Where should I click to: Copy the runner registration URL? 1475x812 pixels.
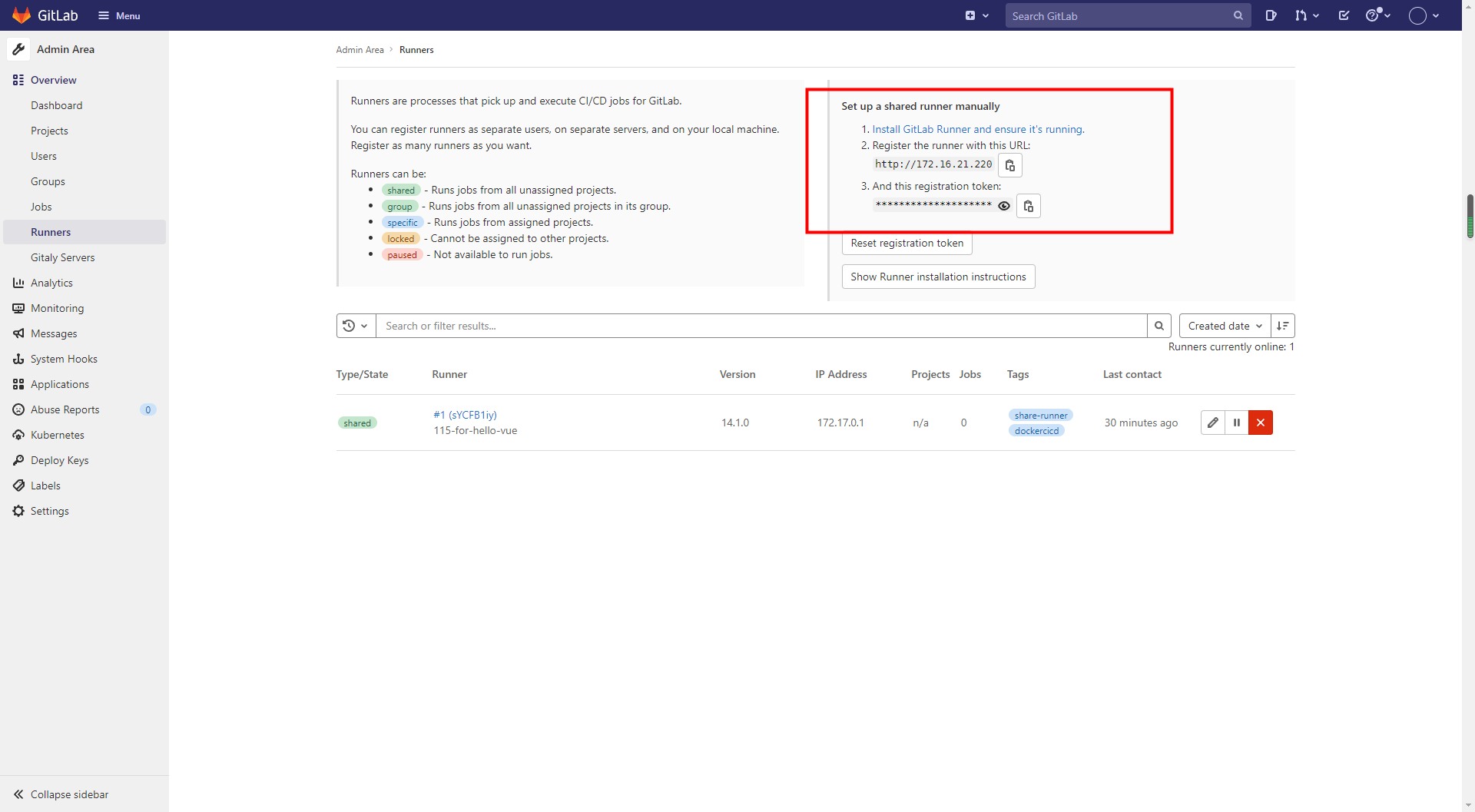[x=1010, y=165]
